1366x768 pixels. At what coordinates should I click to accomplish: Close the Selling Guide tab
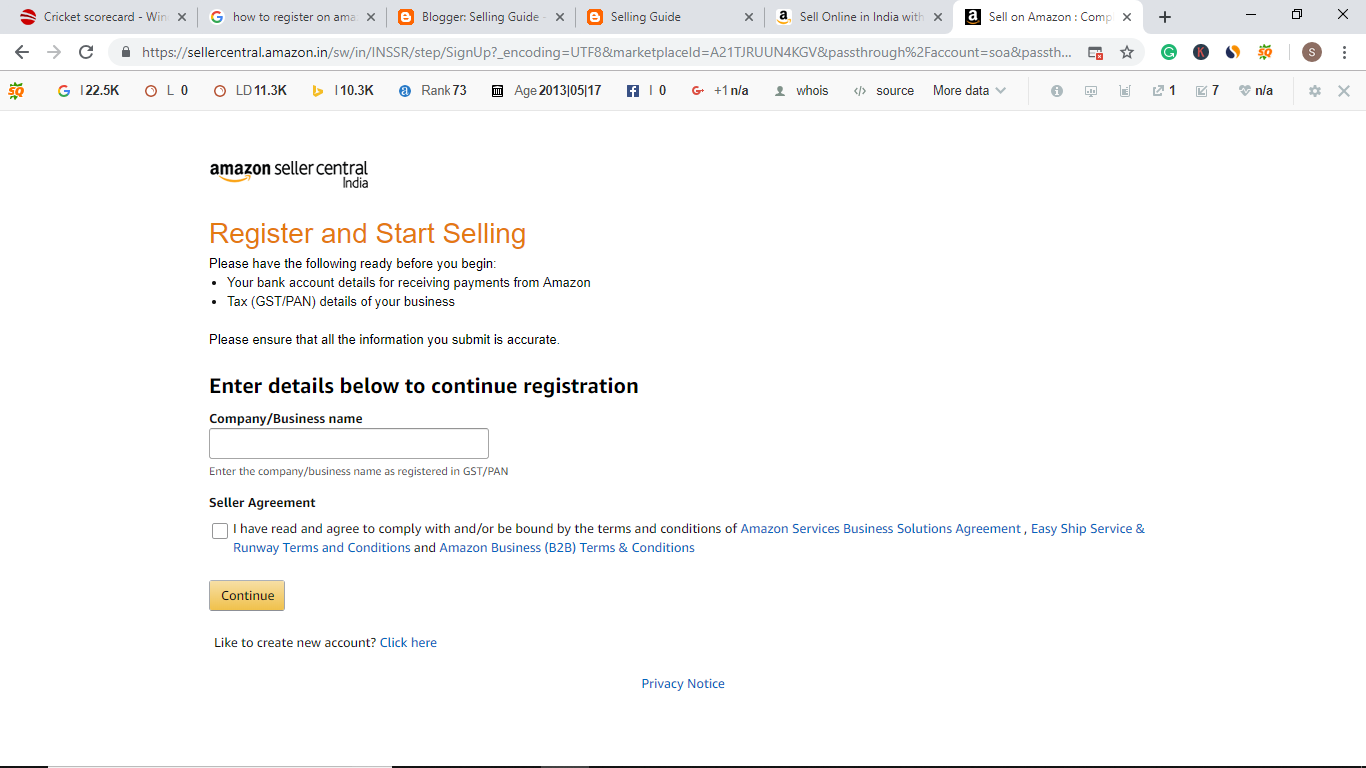(x=748, y=17)
